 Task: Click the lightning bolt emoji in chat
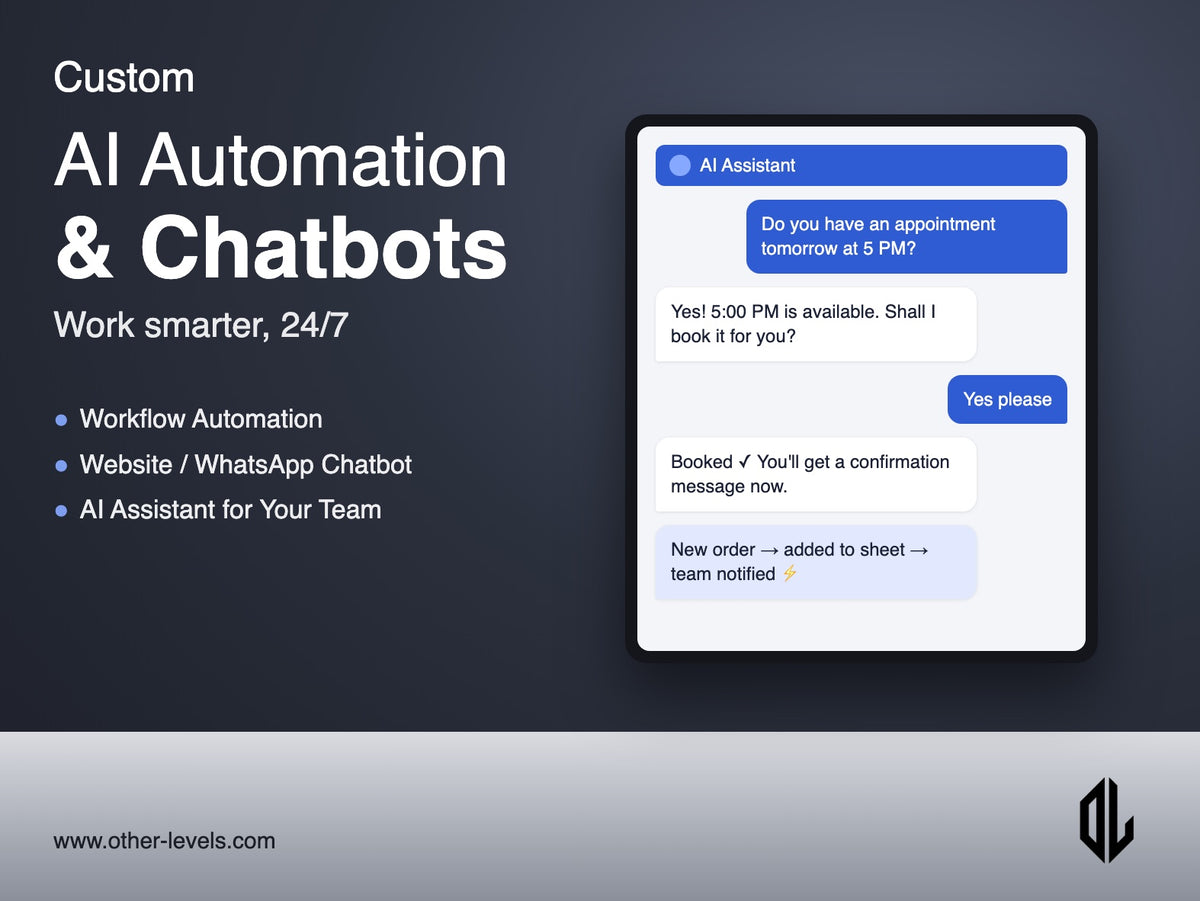click(x=790, y=573)
